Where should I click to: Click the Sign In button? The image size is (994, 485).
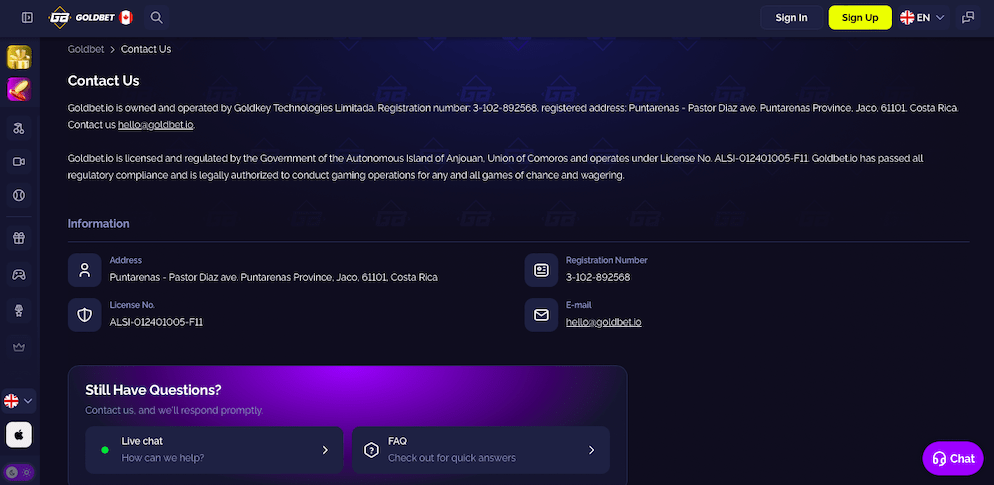click(x=791, y=18)
